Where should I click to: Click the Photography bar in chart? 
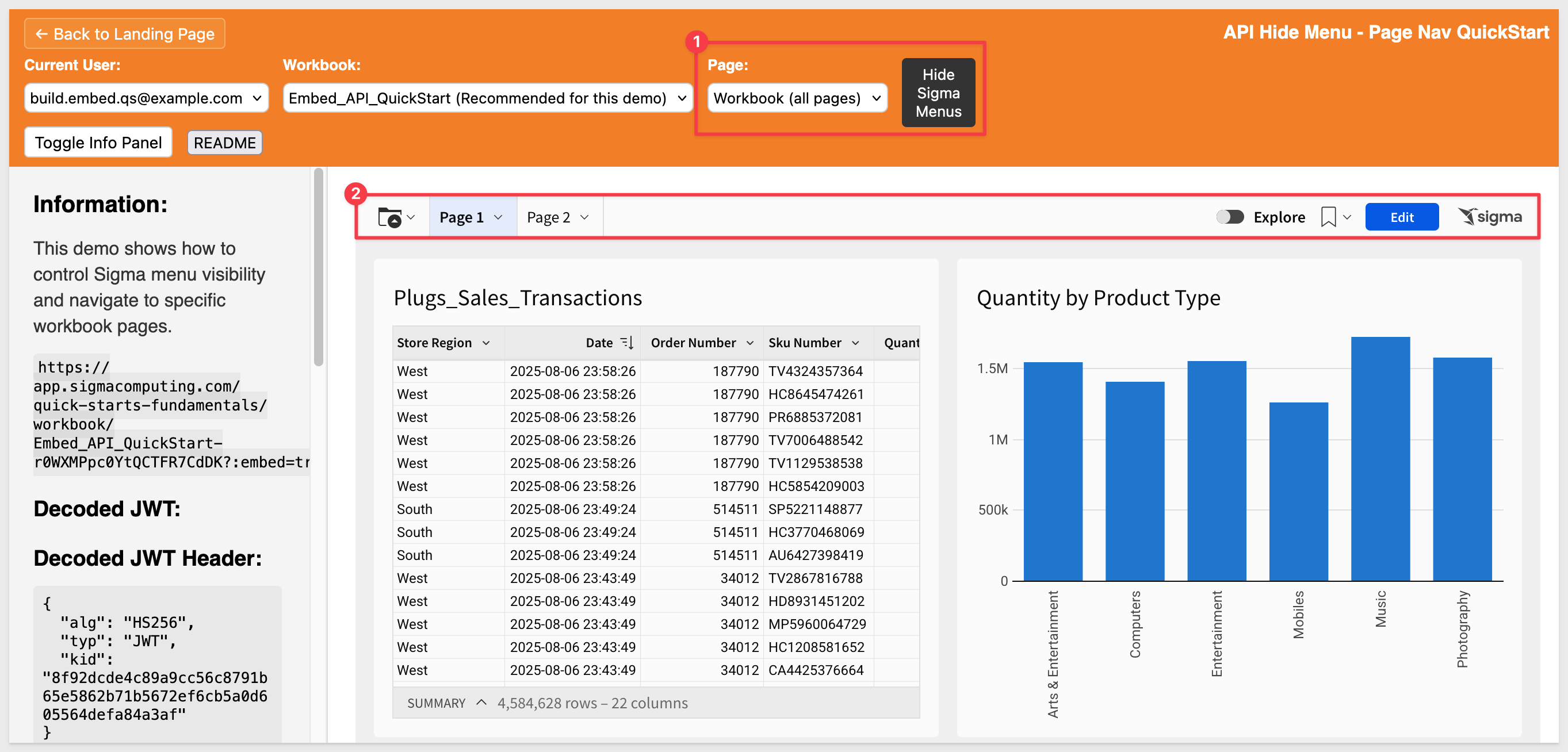[1462, 469]
